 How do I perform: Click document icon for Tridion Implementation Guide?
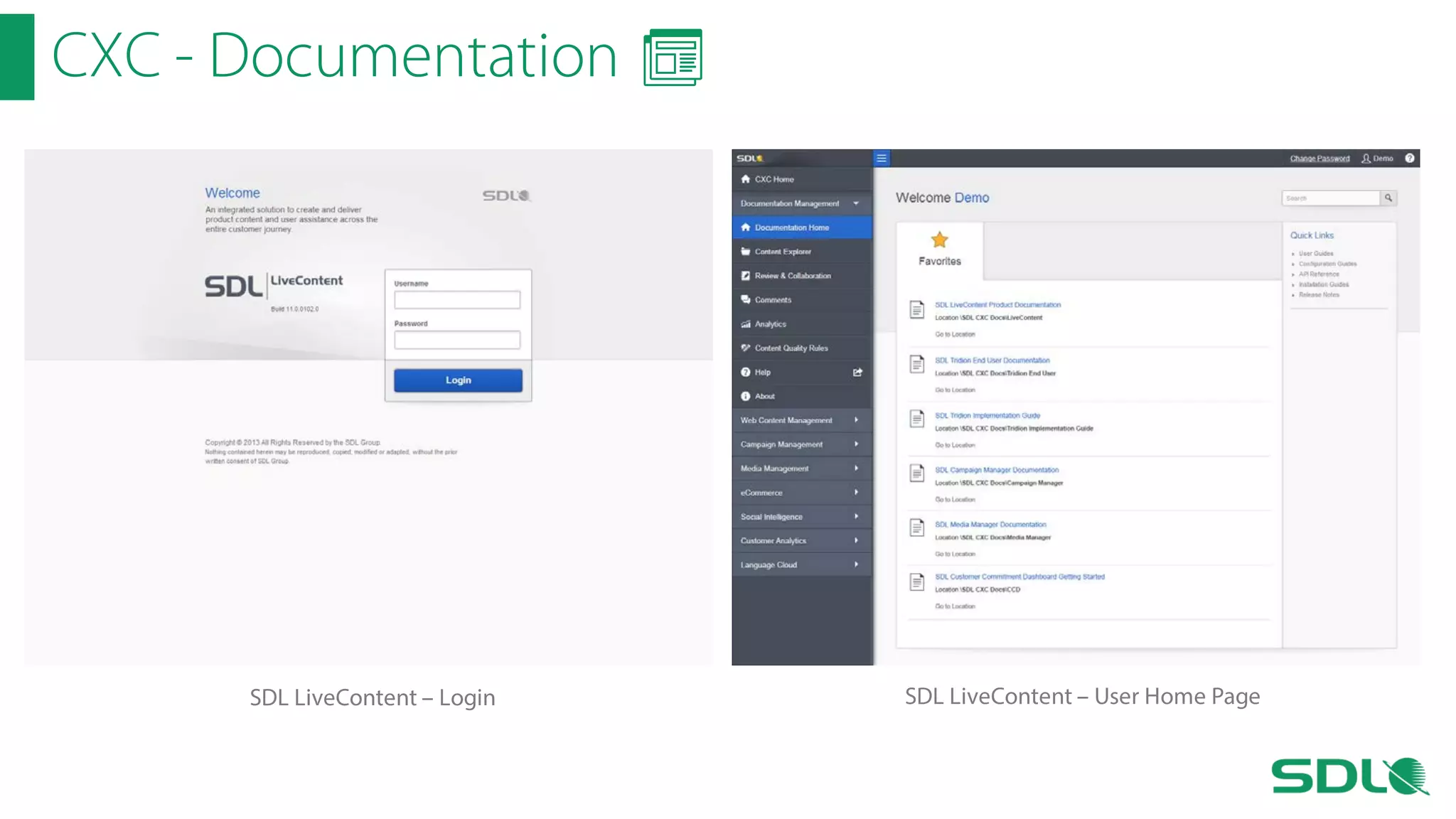(917, 419)
